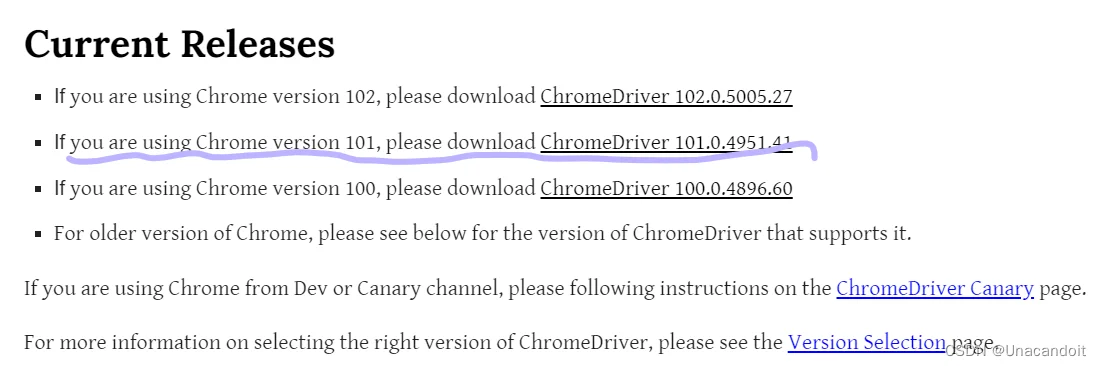Click the word 'Releases' in the heading
The height and width of the screenshot is (366, 1101).
tap(258, 44)
